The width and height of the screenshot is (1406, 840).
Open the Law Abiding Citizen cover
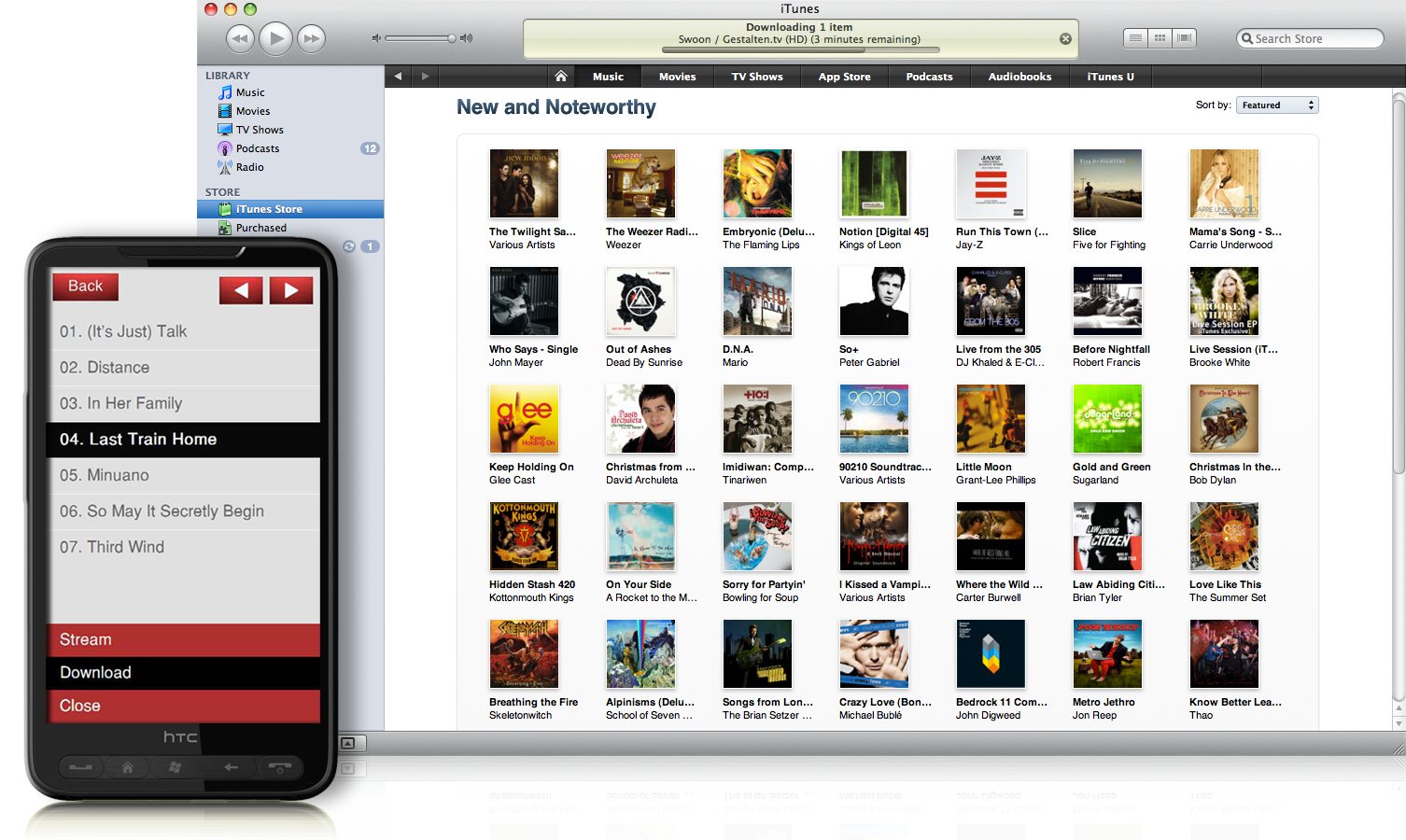tap(1107, 537)
